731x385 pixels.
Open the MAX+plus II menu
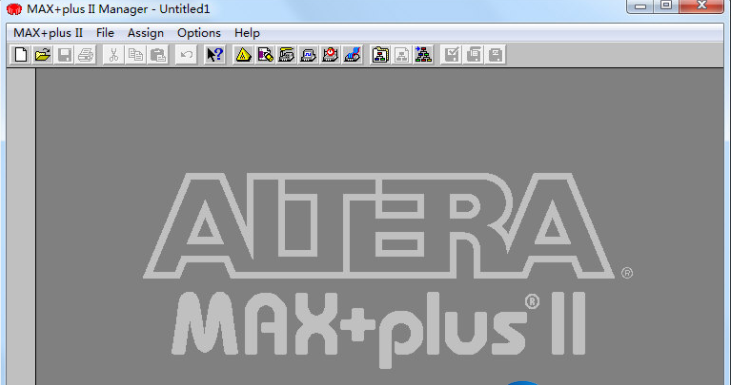(48, 33)
